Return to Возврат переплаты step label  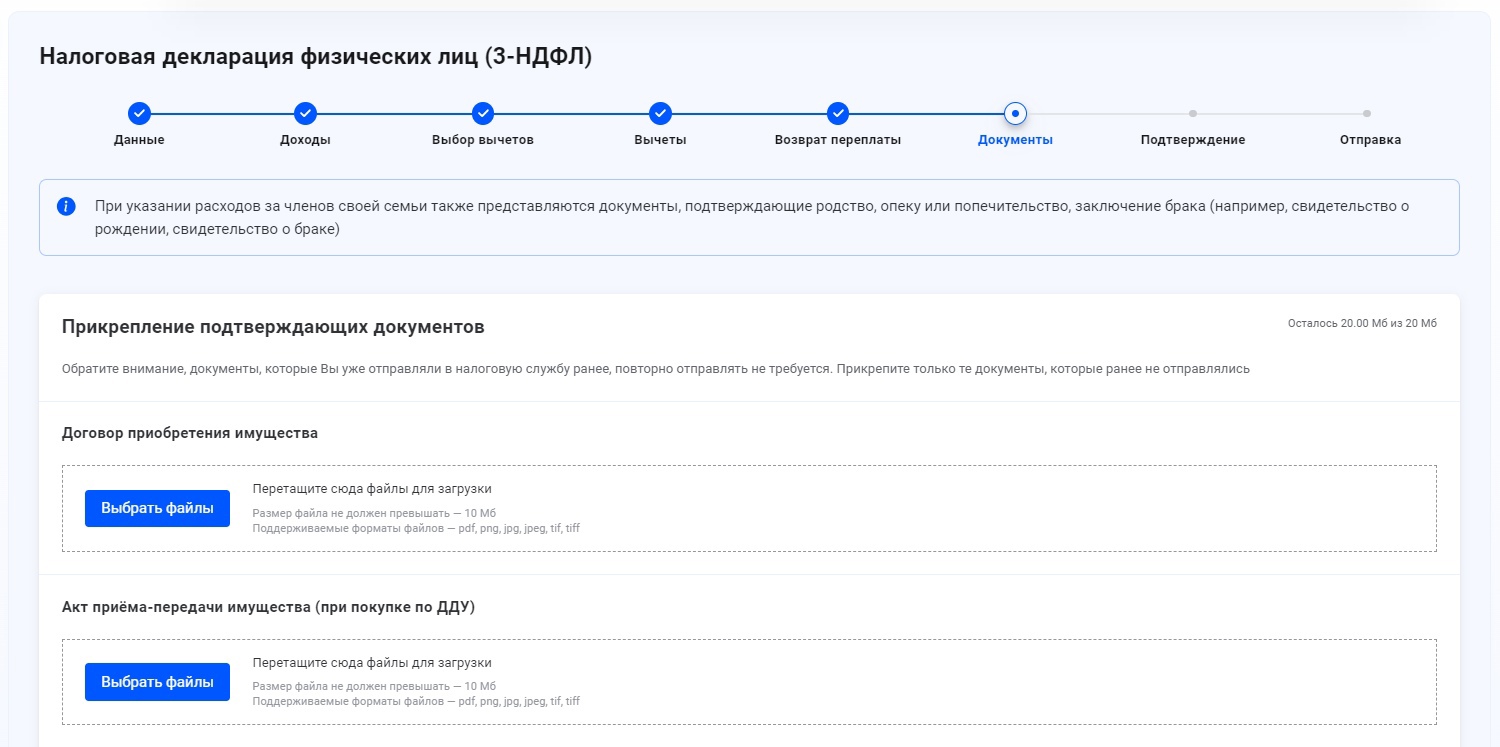pyautogui.click(x=838, y=140)
